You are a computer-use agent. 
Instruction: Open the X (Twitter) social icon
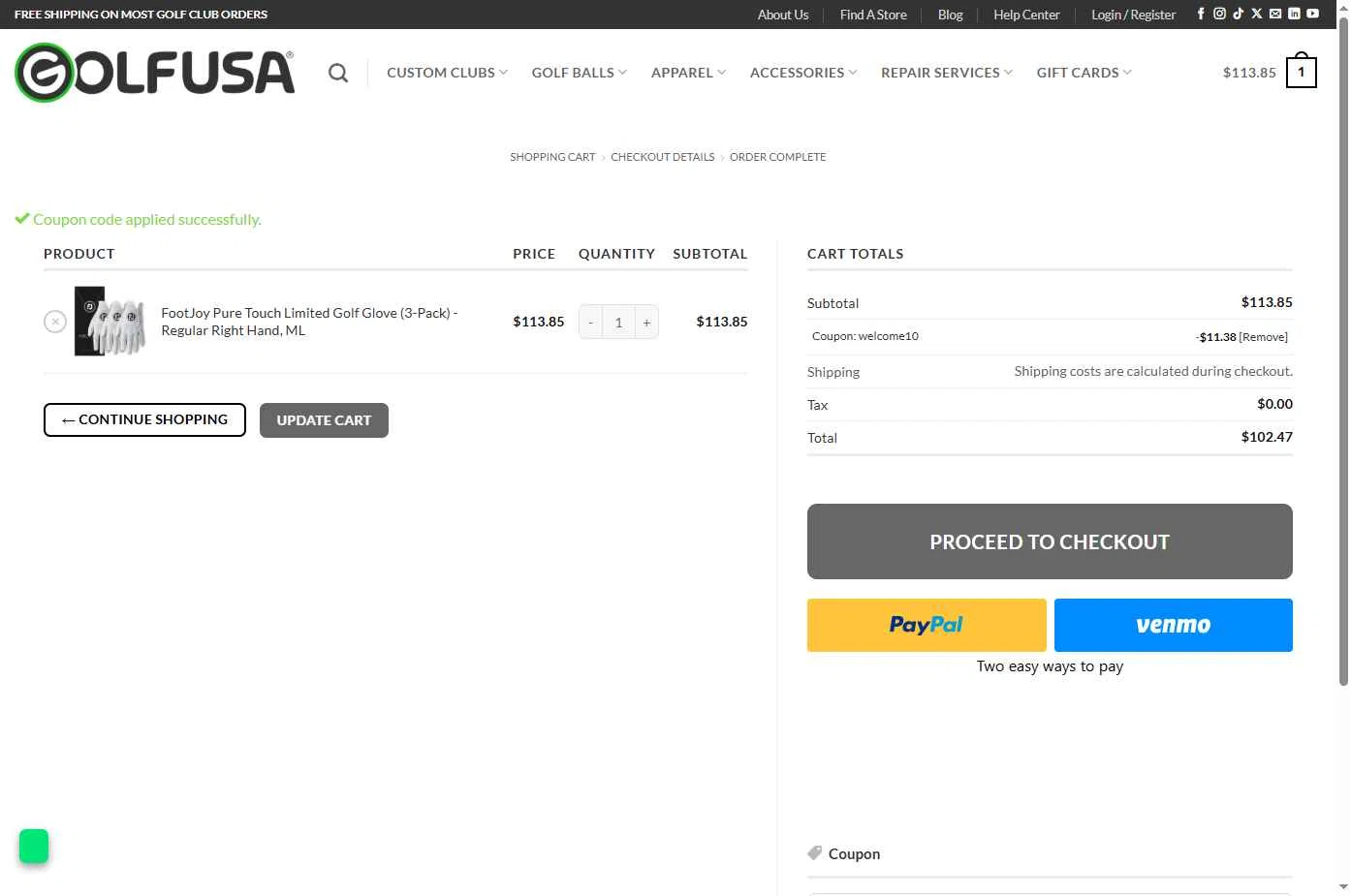tap(1257, 14)
